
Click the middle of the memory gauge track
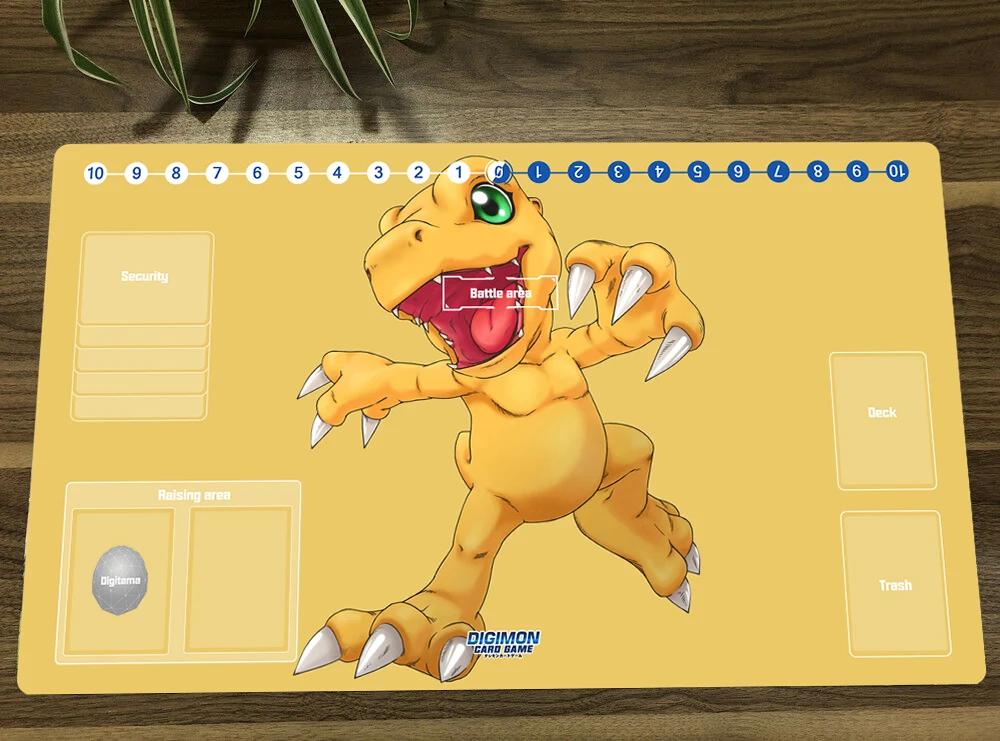[497, 172]
